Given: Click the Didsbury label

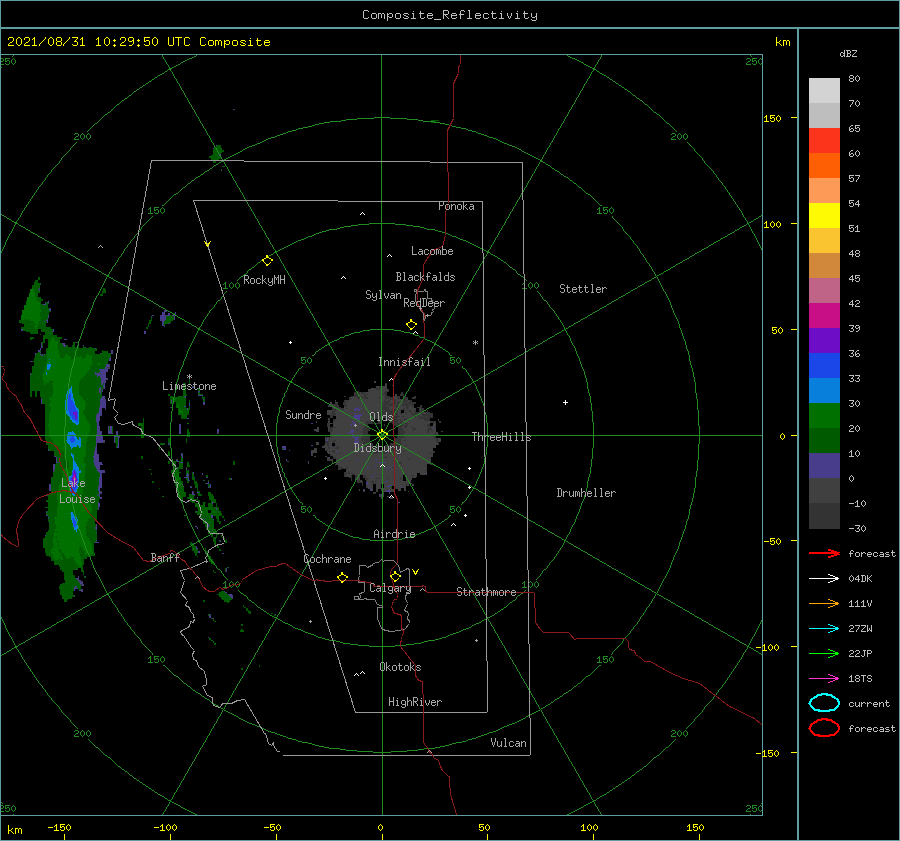Looking at the screenshot, I should tap(378, 448).
